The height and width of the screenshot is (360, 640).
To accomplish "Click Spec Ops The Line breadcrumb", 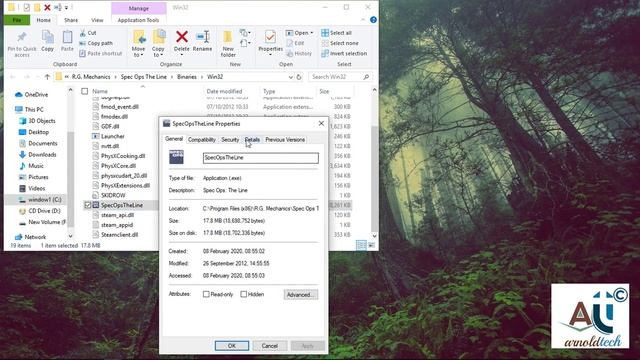I will tap(144, 77).
